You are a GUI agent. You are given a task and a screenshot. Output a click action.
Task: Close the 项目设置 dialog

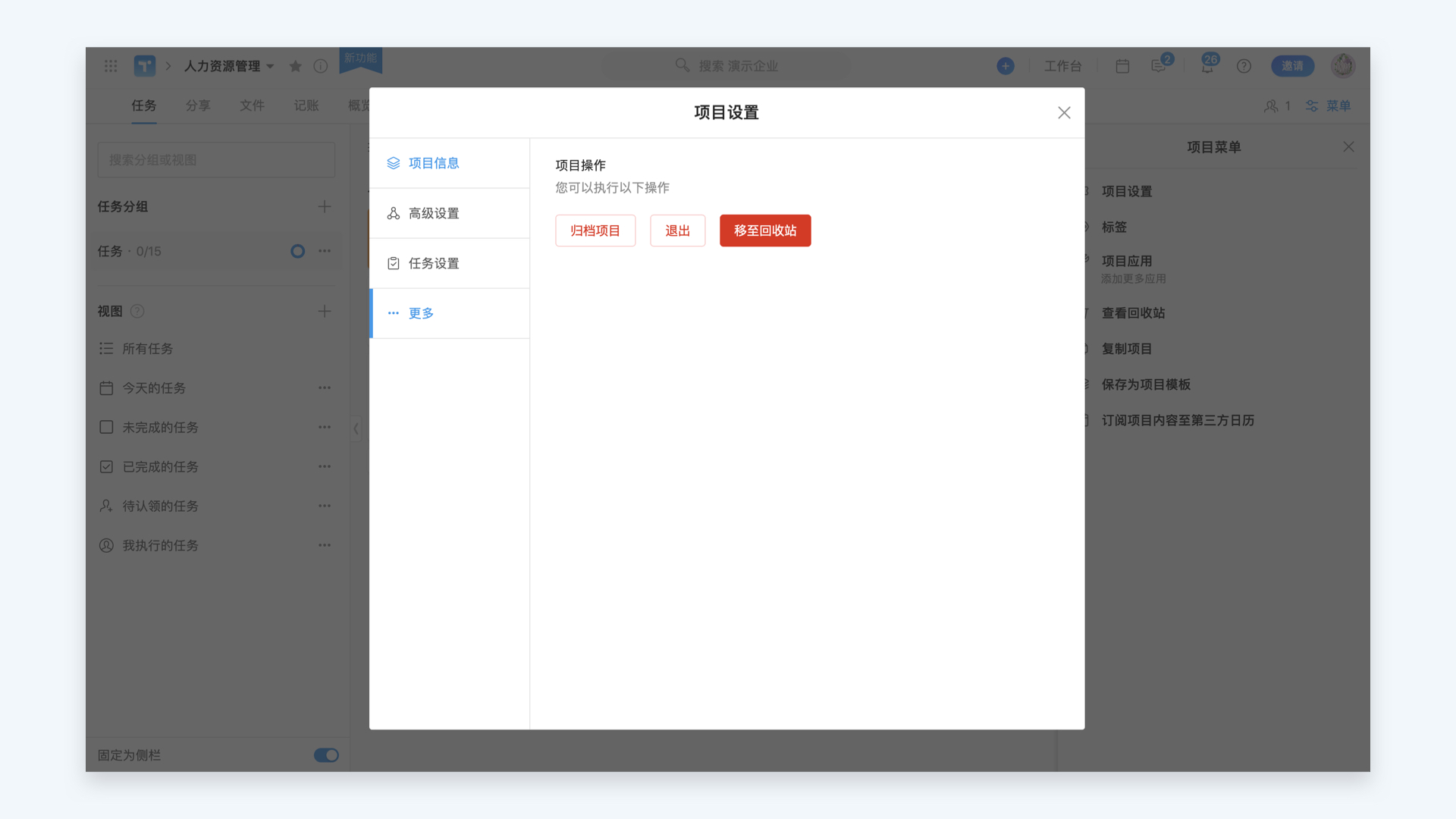click(x=1064, y=113)
